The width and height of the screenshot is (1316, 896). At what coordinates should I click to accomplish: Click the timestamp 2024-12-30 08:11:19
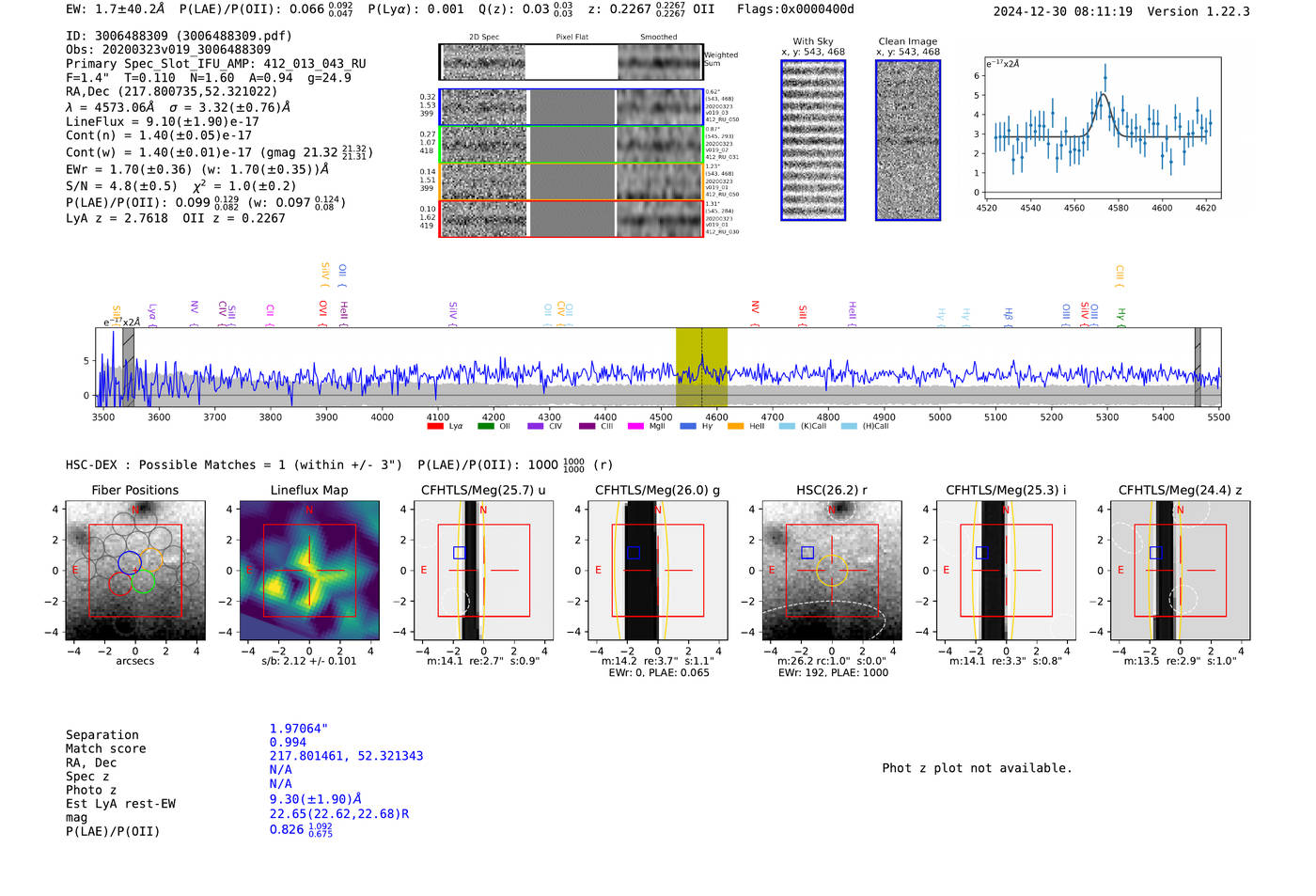coord(1062,12)
